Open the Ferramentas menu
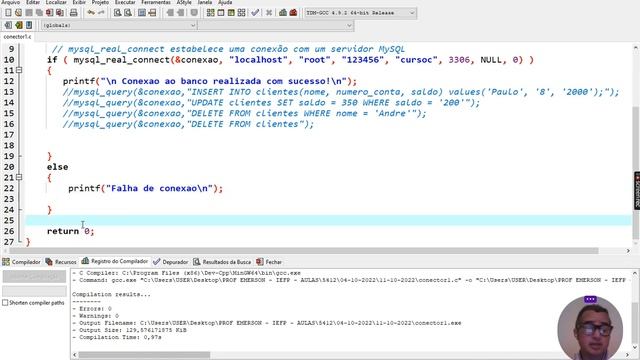The image size is (640, 360). point(156,2)
